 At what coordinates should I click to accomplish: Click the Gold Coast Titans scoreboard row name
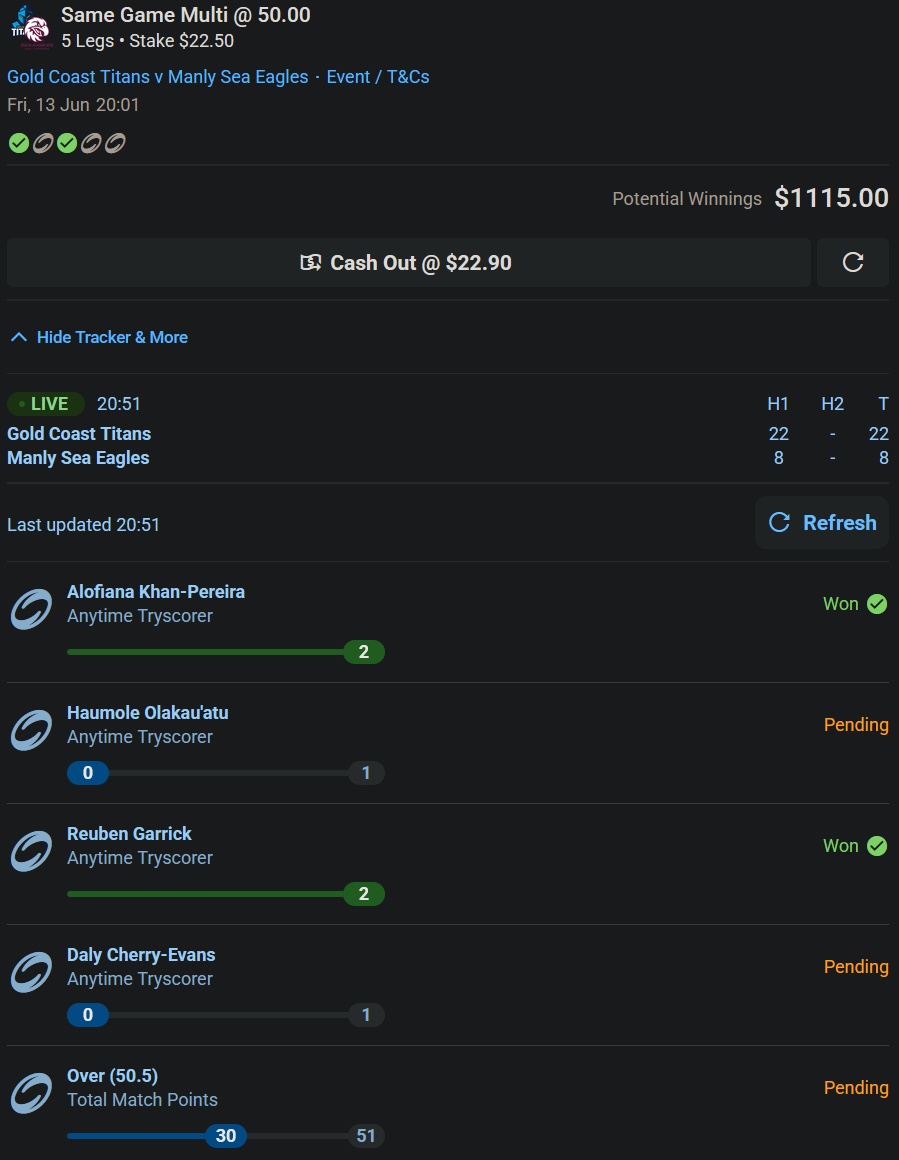(79, 434)
